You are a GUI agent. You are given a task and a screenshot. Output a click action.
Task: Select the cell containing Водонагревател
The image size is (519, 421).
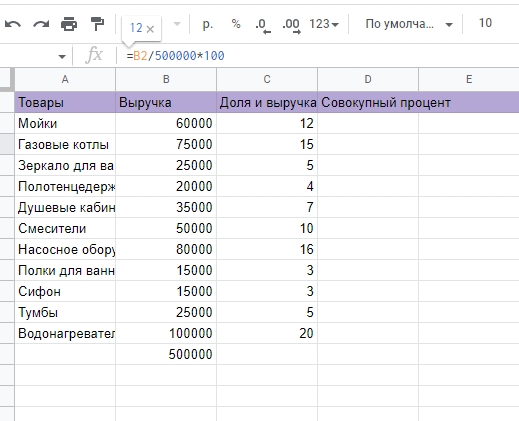coord(65,333)
